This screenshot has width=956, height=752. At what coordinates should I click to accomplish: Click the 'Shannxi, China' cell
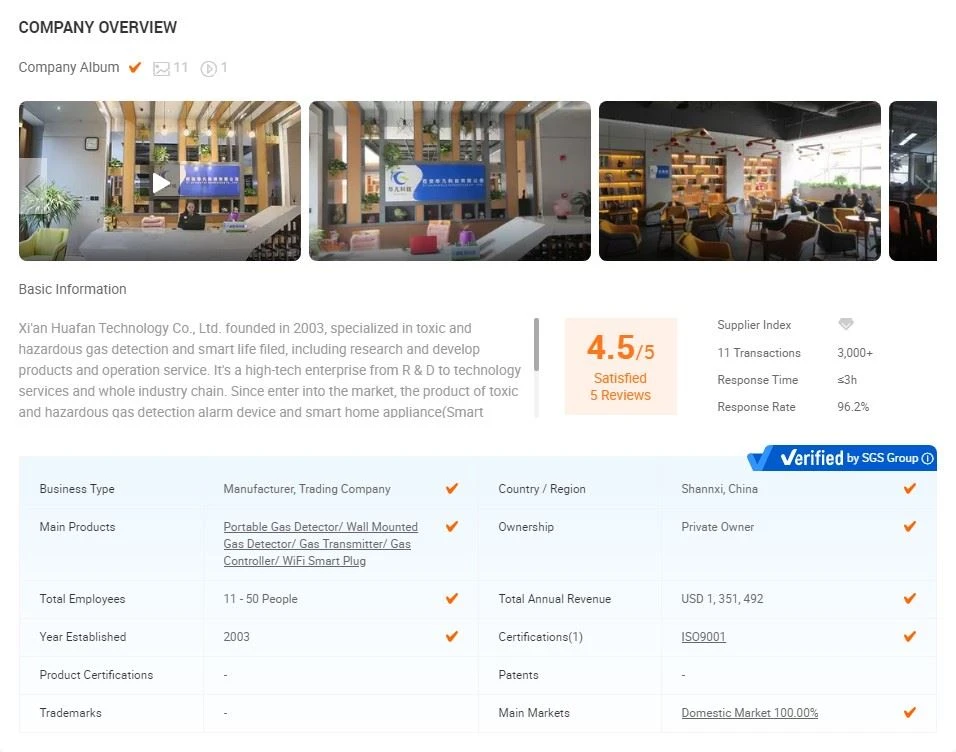click(x=719, y=489)
